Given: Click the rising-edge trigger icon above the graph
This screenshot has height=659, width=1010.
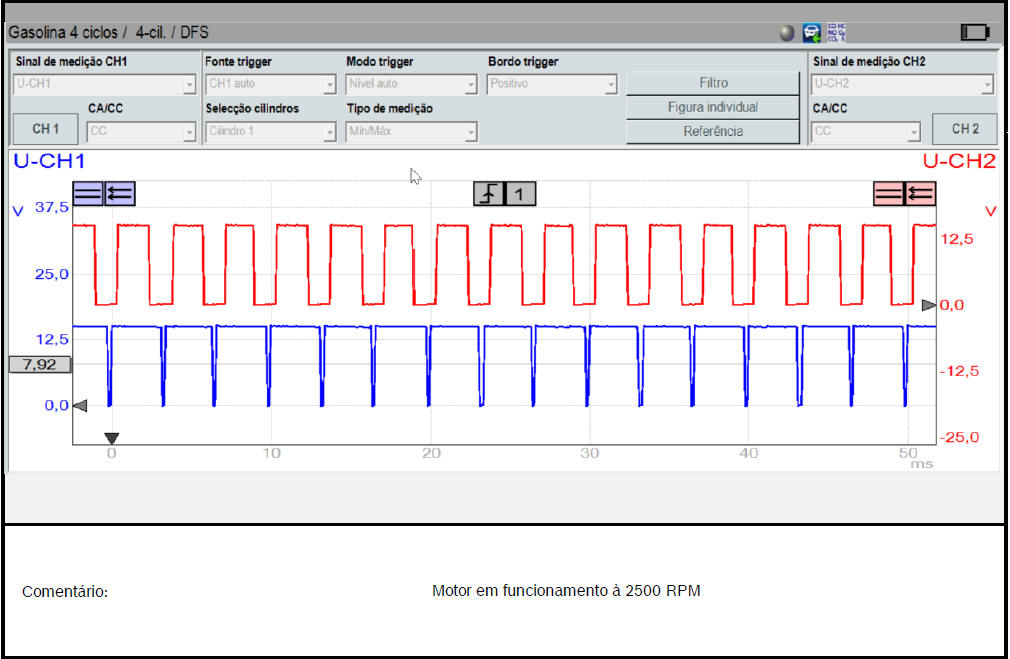Looking at the screenshot, I should click(489, 193).
